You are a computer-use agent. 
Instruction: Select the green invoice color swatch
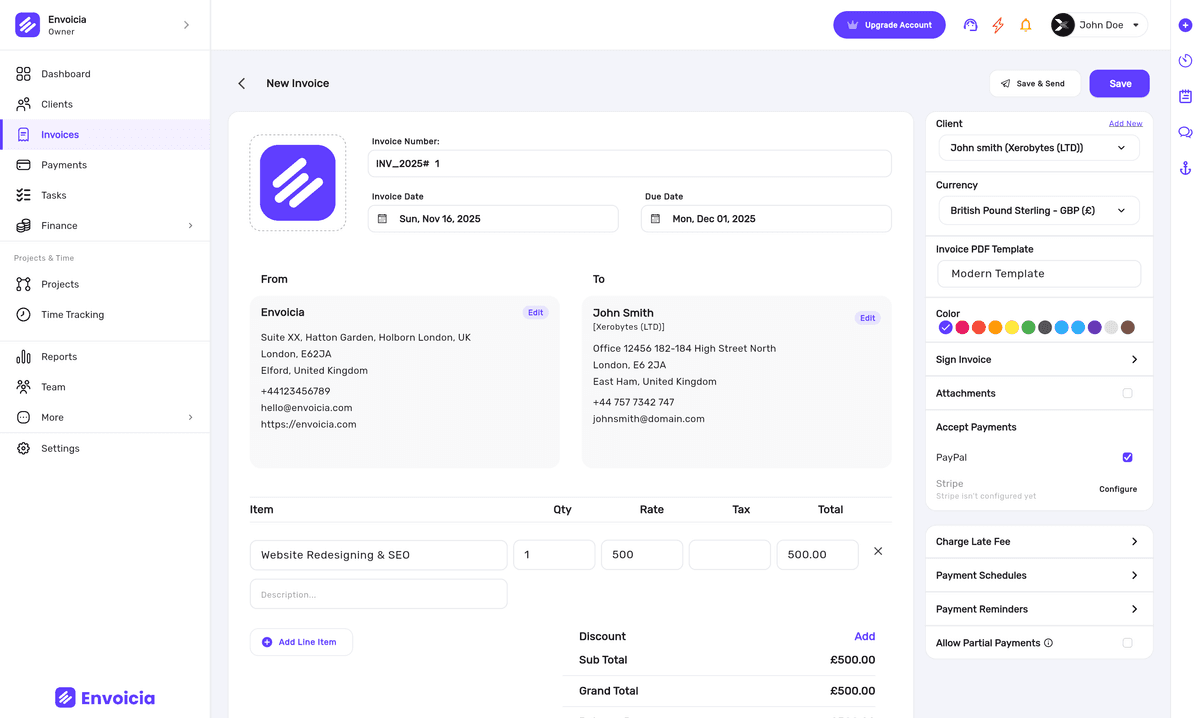(1028, 327)
